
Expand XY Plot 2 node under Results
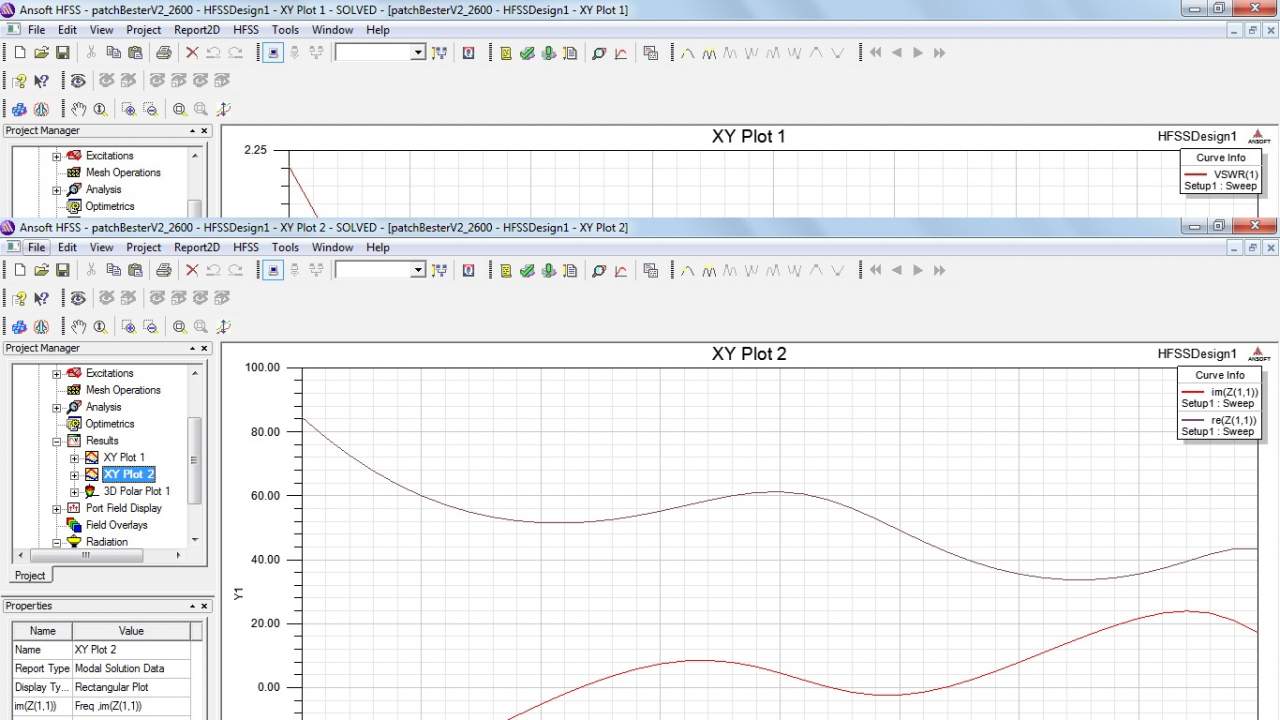coord(75,475)
